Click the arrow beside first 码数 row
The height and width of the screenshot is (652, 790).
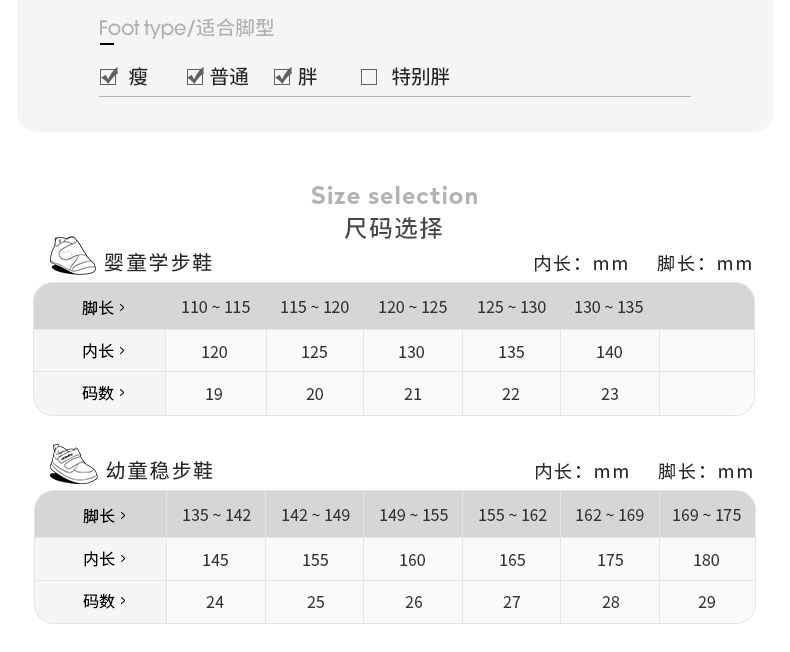point(122,393)
